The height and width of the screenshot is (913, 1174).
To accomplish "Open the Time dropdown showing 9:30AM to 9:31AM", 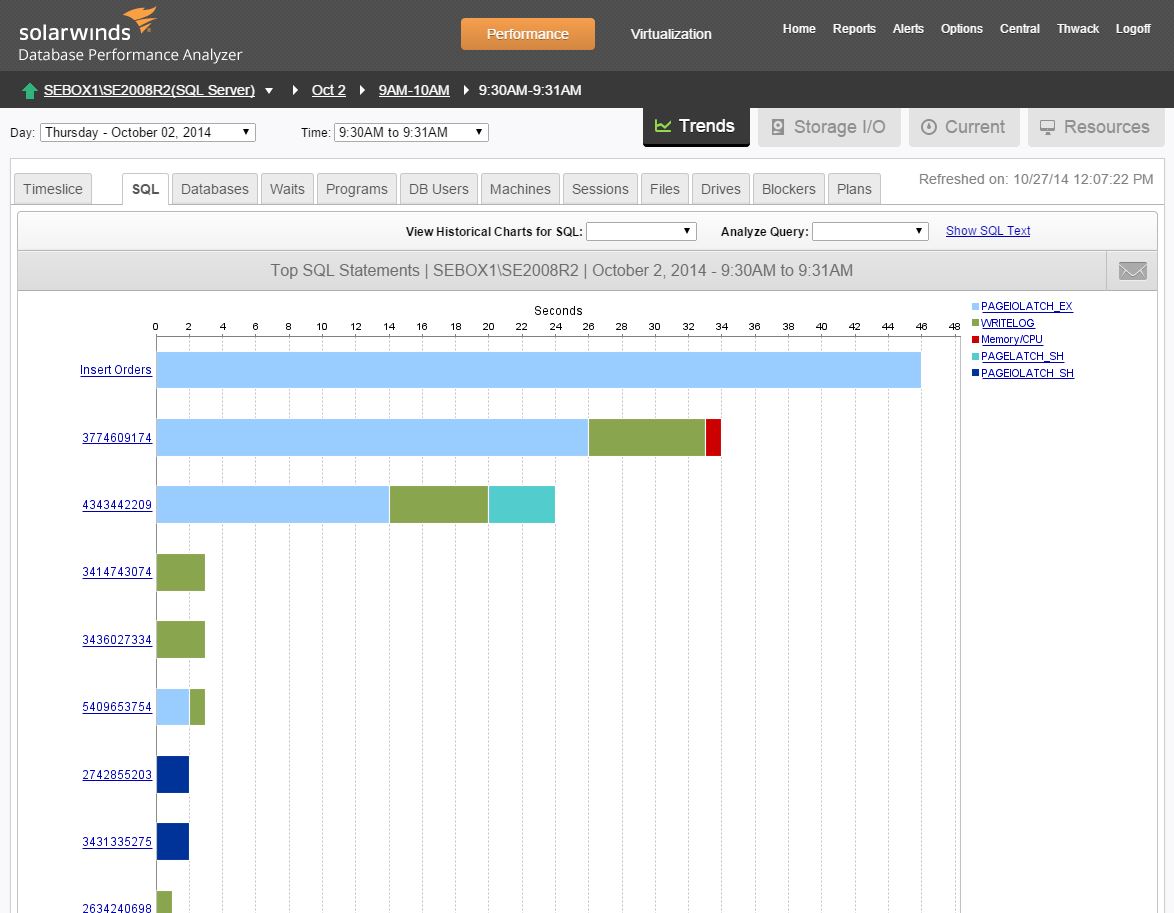I will pyautogui.click(x=411, y=133).
